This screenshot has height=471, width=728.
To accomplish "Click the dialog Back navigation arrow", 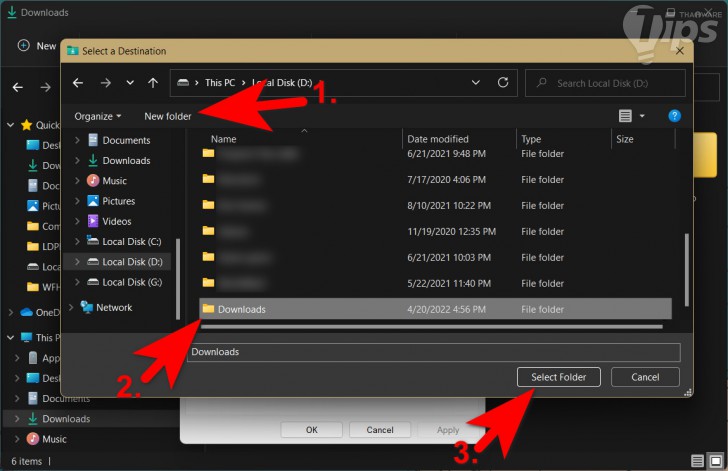I will [78, 83].
